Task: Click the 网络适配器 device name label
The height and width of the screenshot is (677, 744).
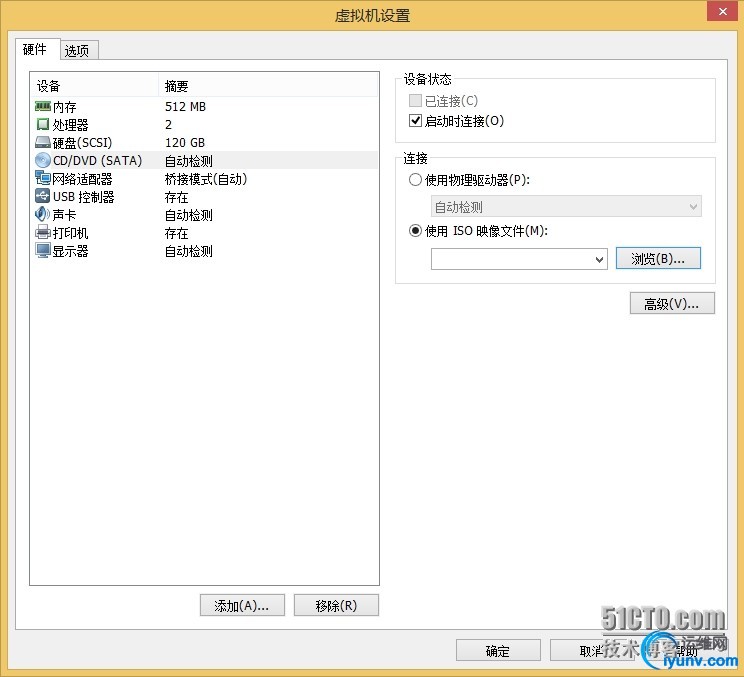Action: (x=83, y=179)
